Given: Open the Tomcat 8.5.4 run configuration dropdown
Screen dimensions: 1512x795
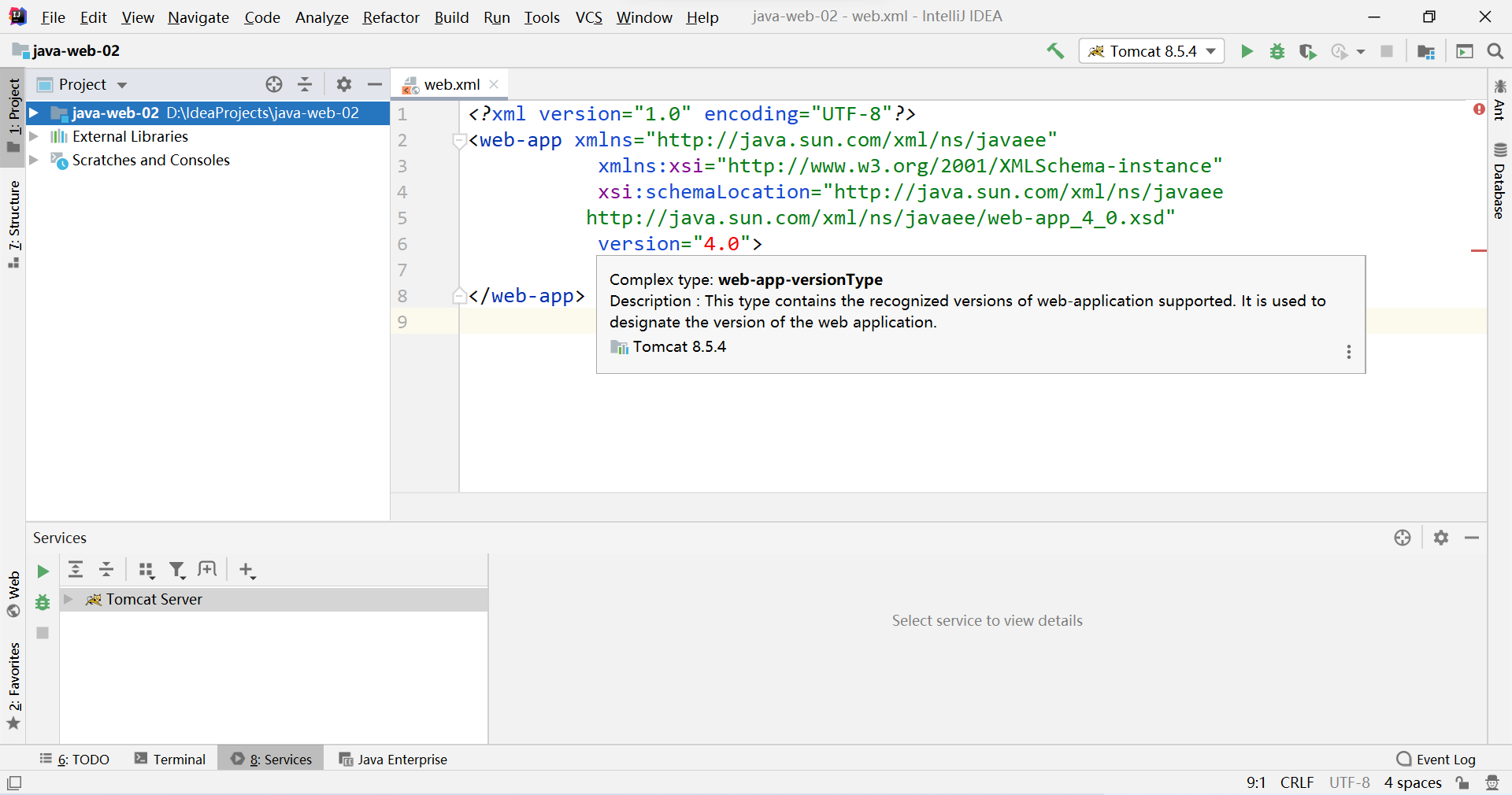Looking at the screenshot, I should pyautogui.click(x=1151, y=51).
